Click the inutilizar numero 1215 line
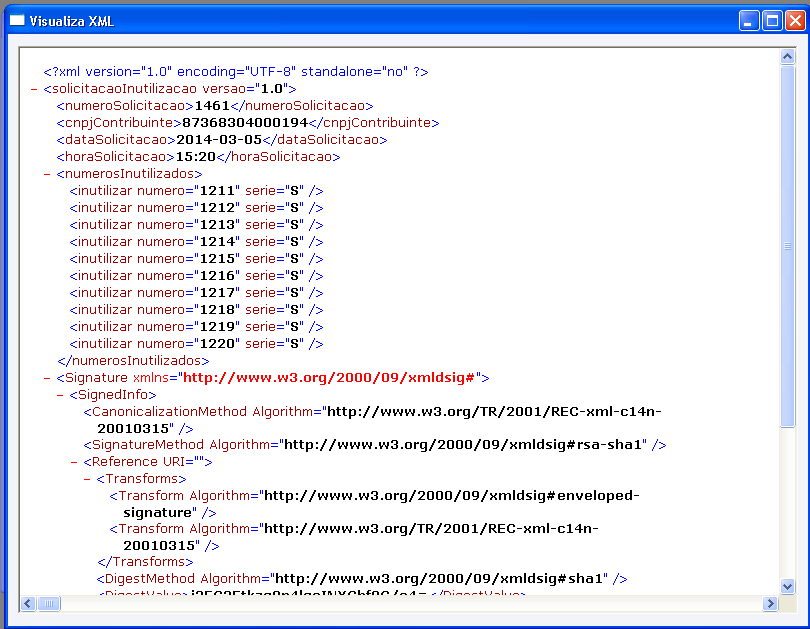Screen dimensions: 810x629 tap(196, 259)
